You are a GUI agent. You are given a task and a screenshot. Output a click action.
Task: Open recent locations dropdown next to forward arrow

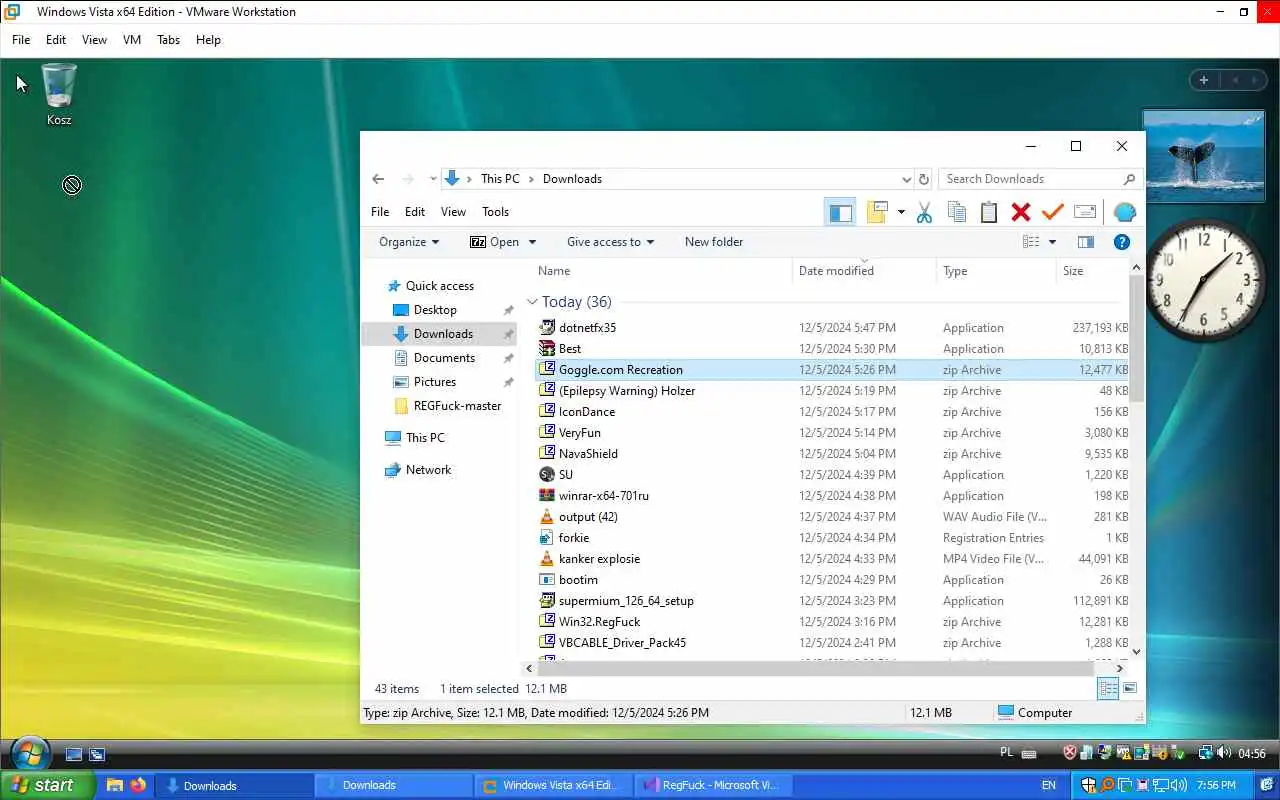click(x=433, y=179)
